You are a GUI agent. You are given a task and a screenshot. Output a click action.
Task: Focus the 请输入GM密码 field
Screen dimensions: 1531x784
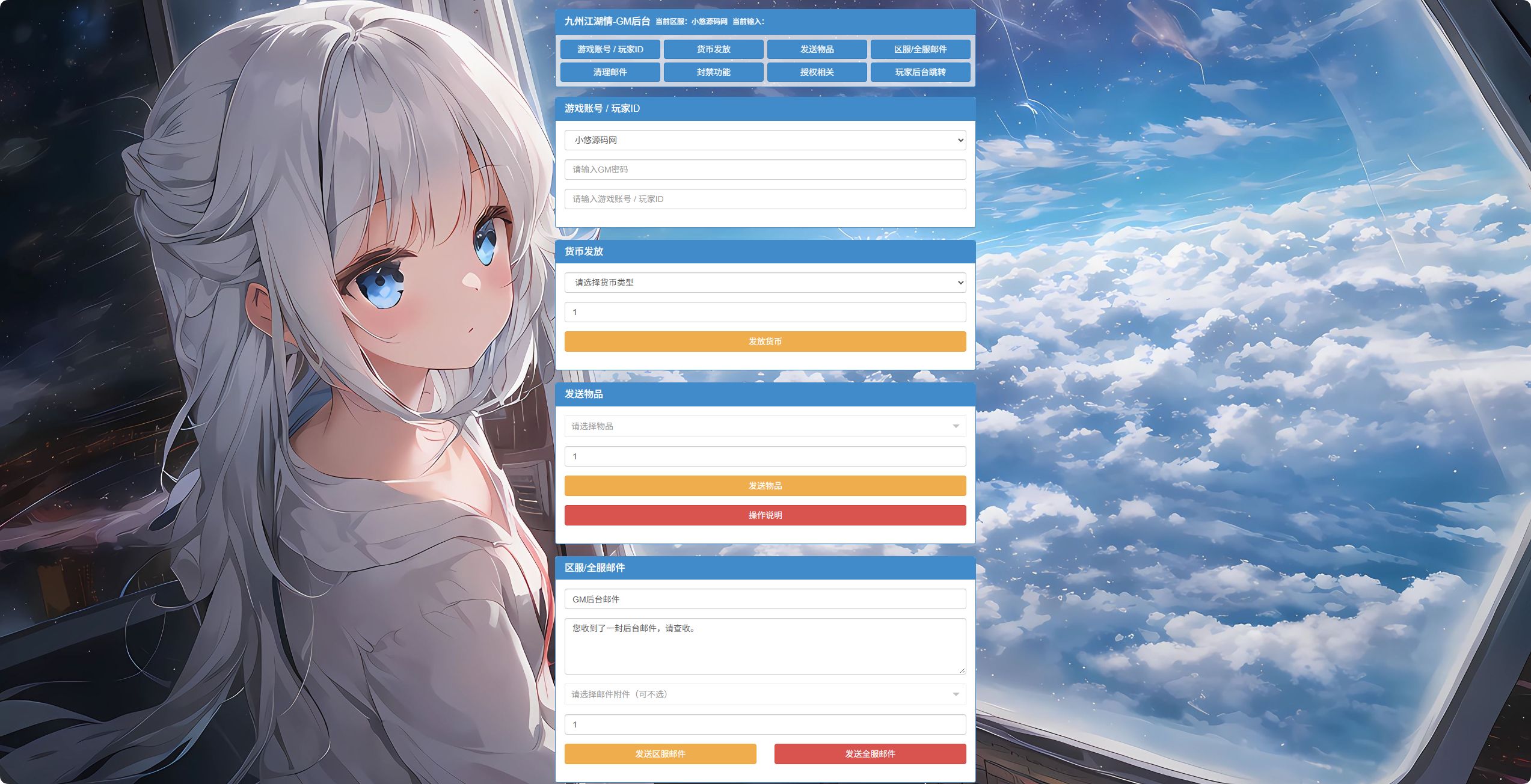click(765, 170)
